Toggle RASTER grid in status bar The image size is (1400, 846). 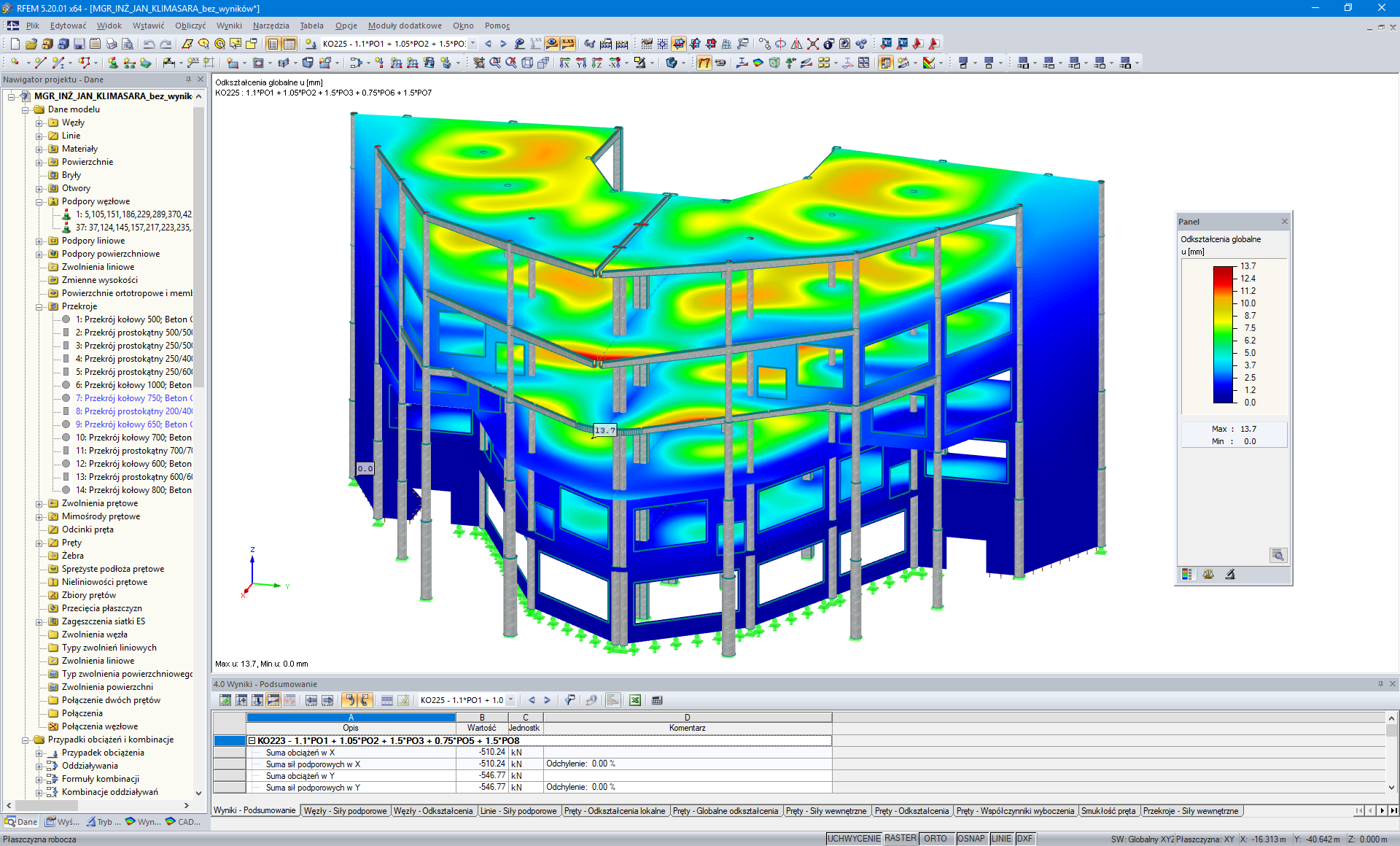(x=900, y=839)
